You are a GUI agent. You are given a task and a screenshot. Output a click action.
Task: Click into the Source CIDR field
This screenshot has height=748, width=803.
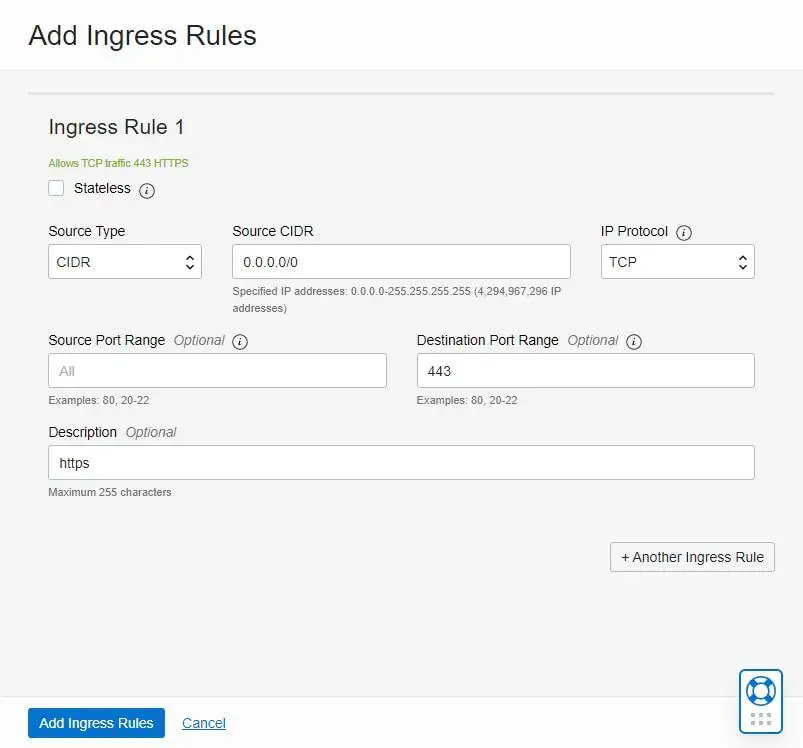(402, 262)
